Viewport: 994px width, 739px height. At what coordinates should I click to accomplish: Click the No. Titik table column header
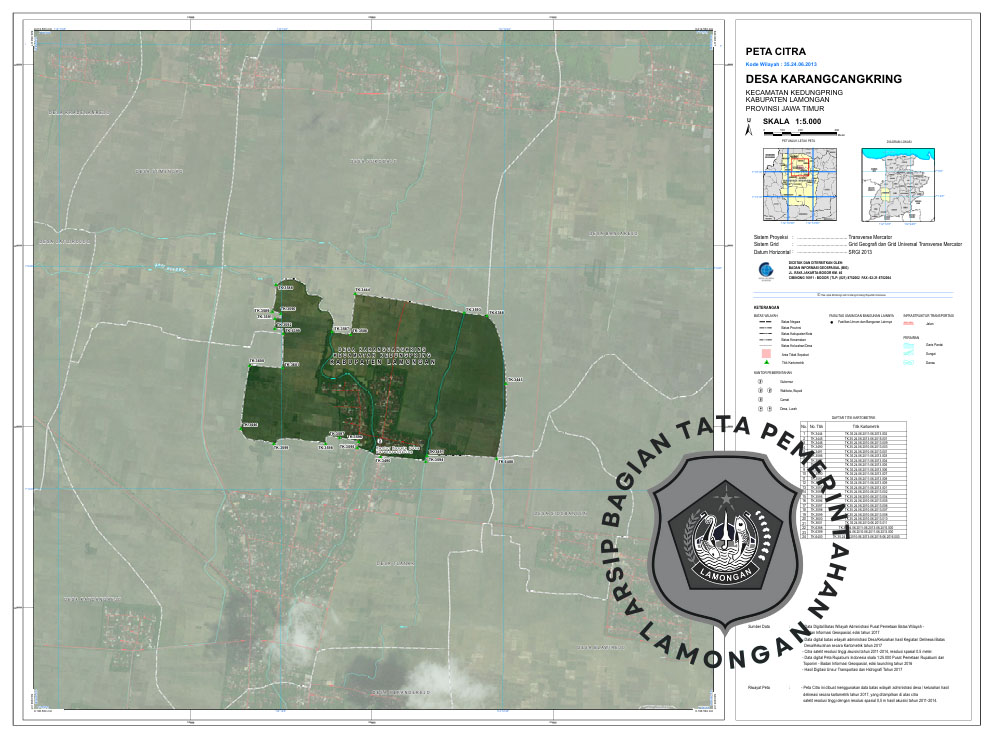click(x=817, y=425)
